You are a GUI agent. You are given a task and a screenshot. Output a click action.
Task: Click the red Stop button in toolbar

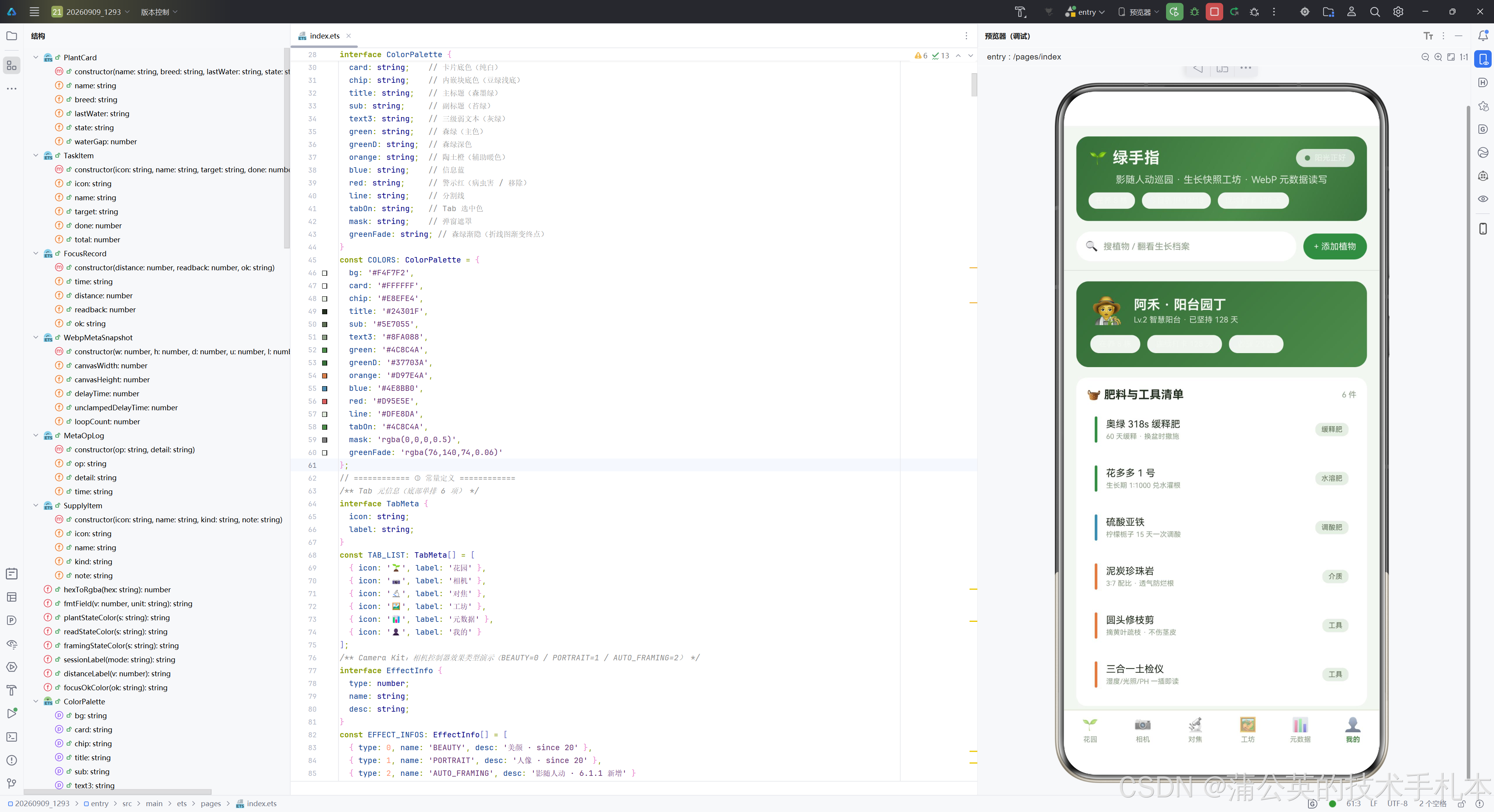1214,12
